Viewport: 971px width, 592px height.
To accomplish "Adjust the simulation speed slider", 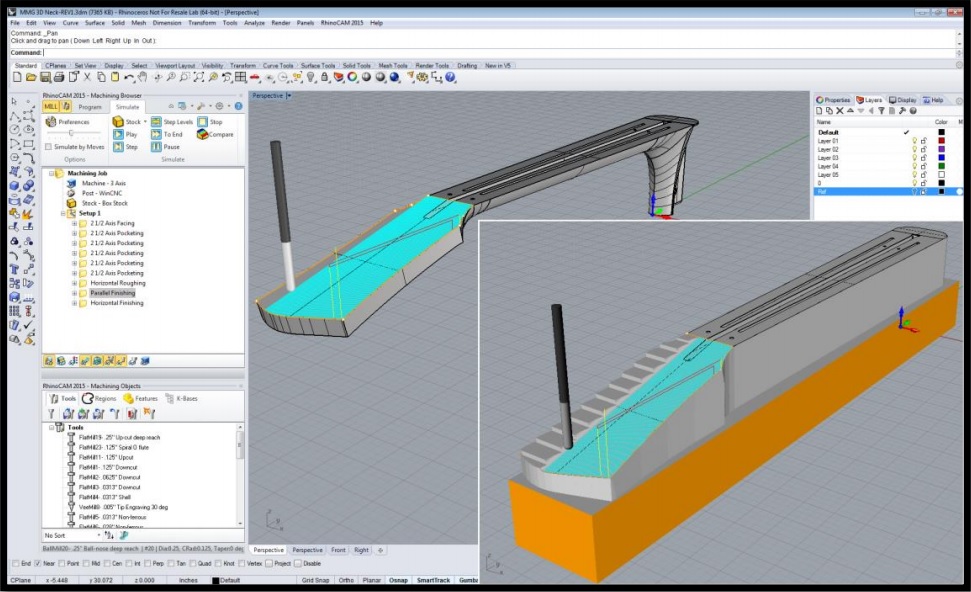I will click(x=71, y=133).
